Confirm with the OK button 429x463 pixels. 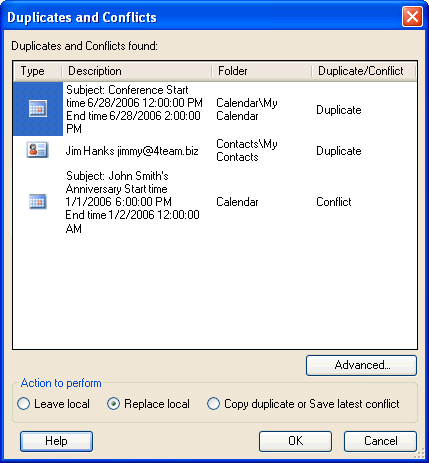295,441
